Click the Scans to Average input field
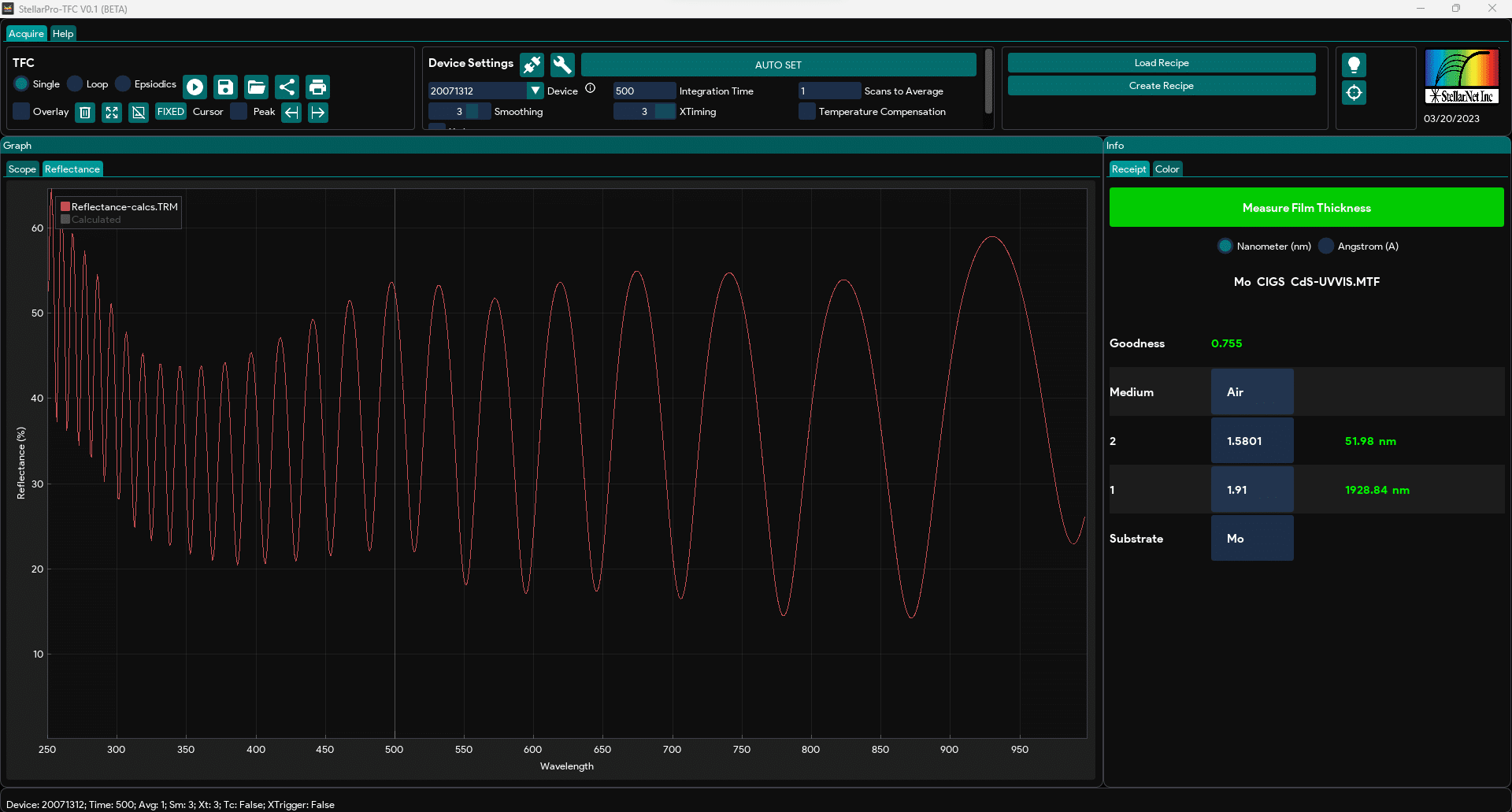Screen dimensions: 1512x812 [829, 91]
